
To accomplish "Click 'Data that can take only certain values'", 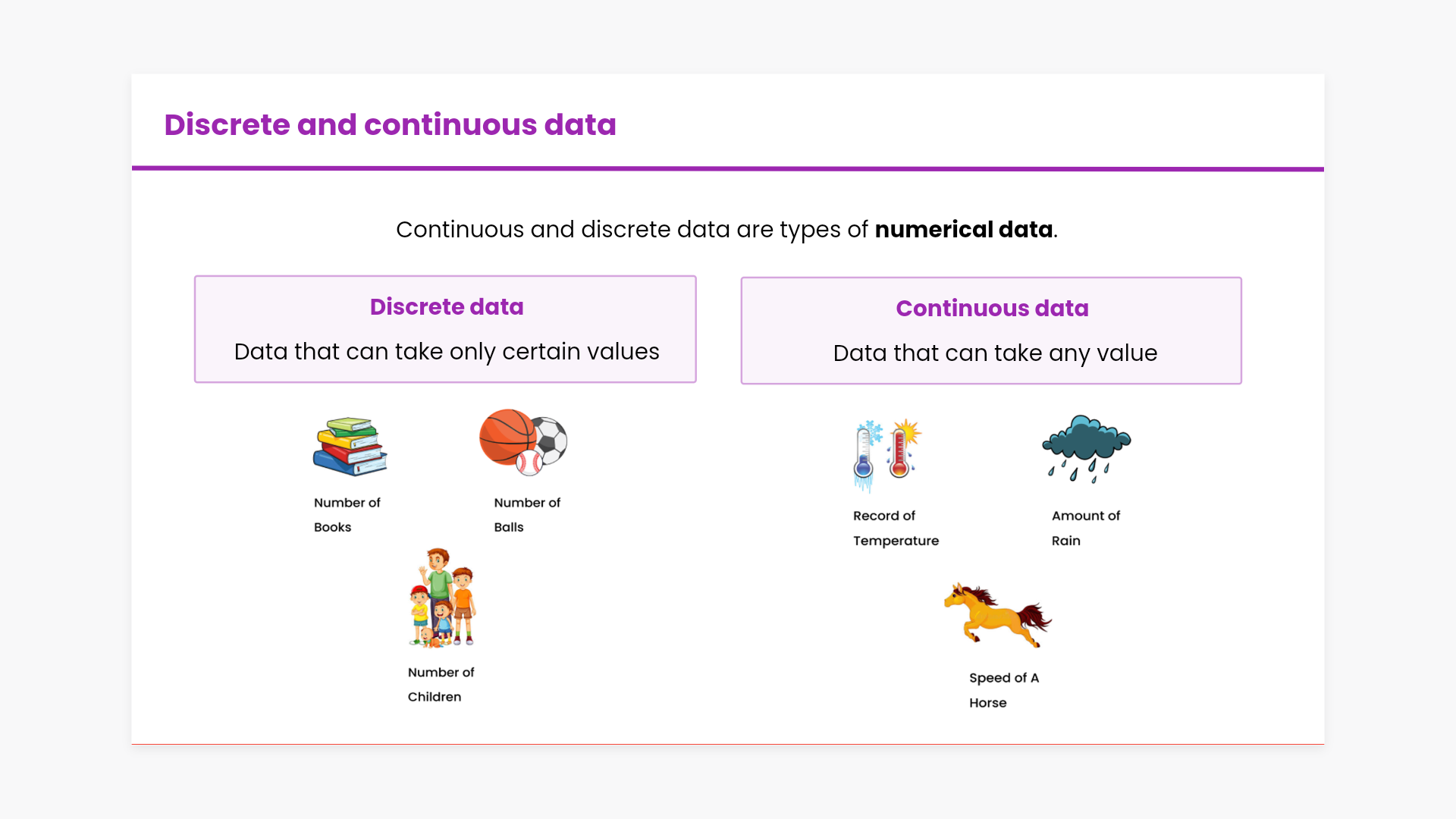I will coord(447,351).
